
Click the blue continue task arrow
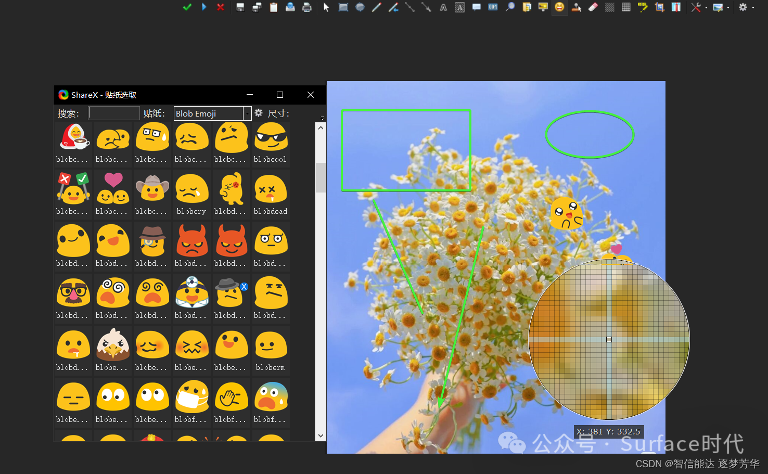tap(204, 7)
